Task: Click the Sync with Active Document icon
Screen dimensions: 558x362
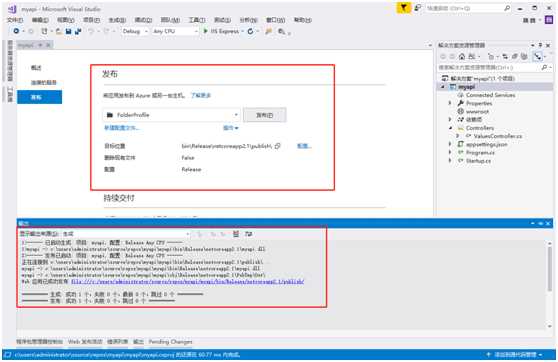Action: point(505,56)
